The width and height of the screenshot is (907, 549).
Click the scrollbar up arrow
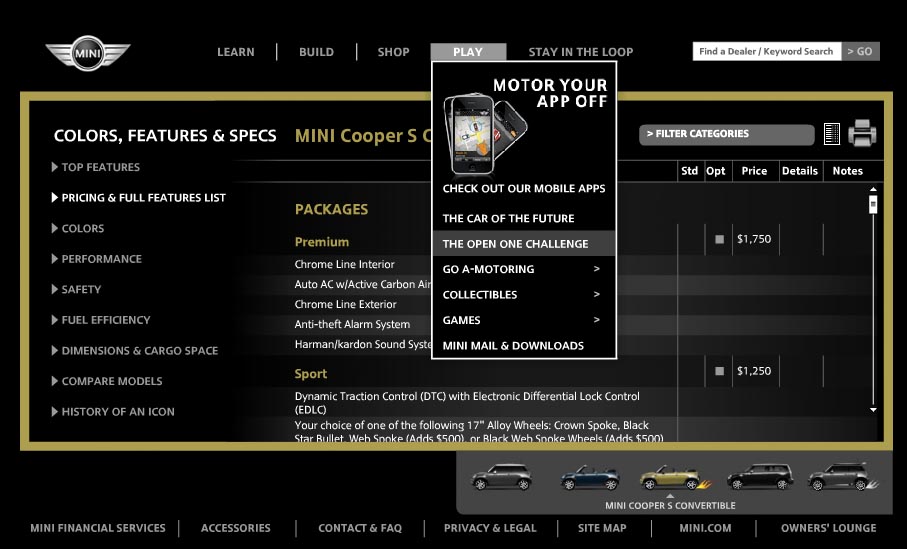[873, 189]
